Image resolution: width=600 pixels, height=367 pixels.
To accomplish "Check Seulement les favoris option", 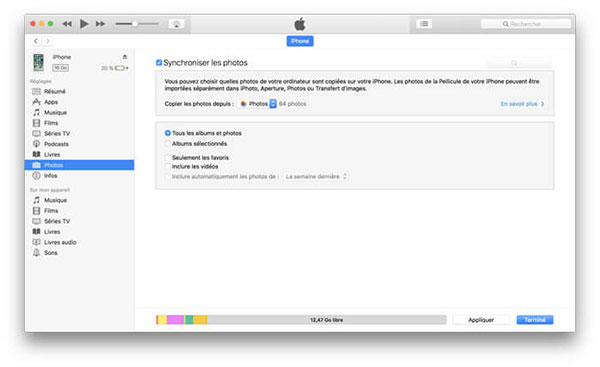I will [x=168, y=157].
